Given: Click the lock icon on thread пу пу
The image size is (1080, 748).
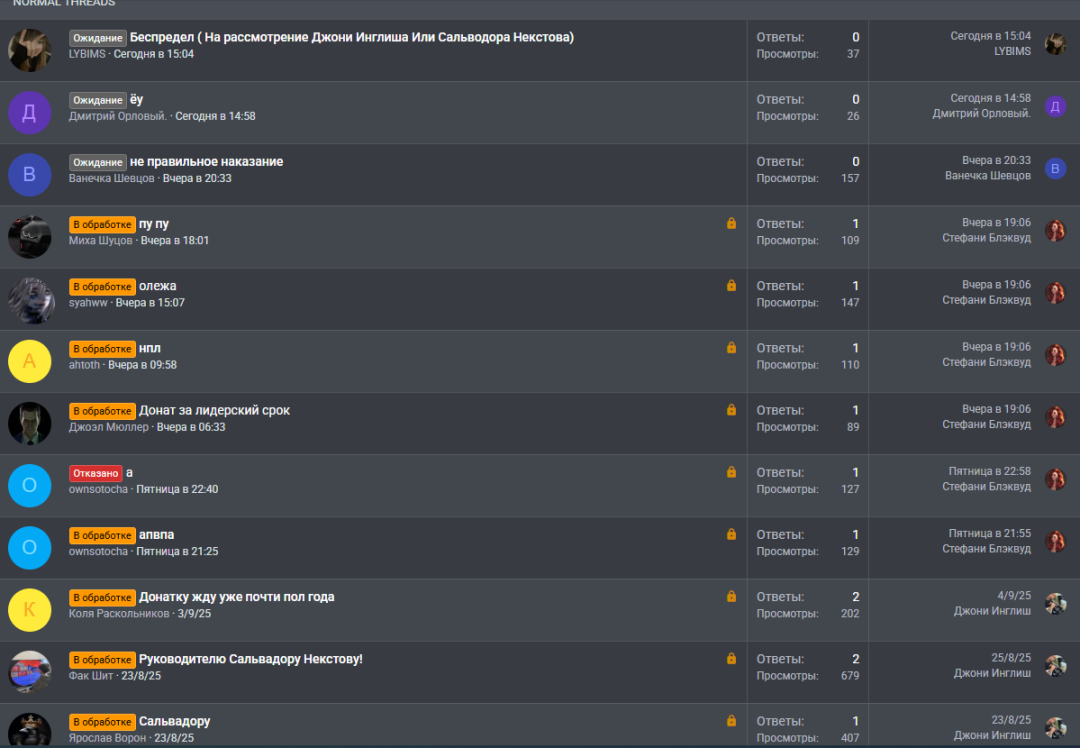Looking at the screenshot, I should [x=731, y=223].
